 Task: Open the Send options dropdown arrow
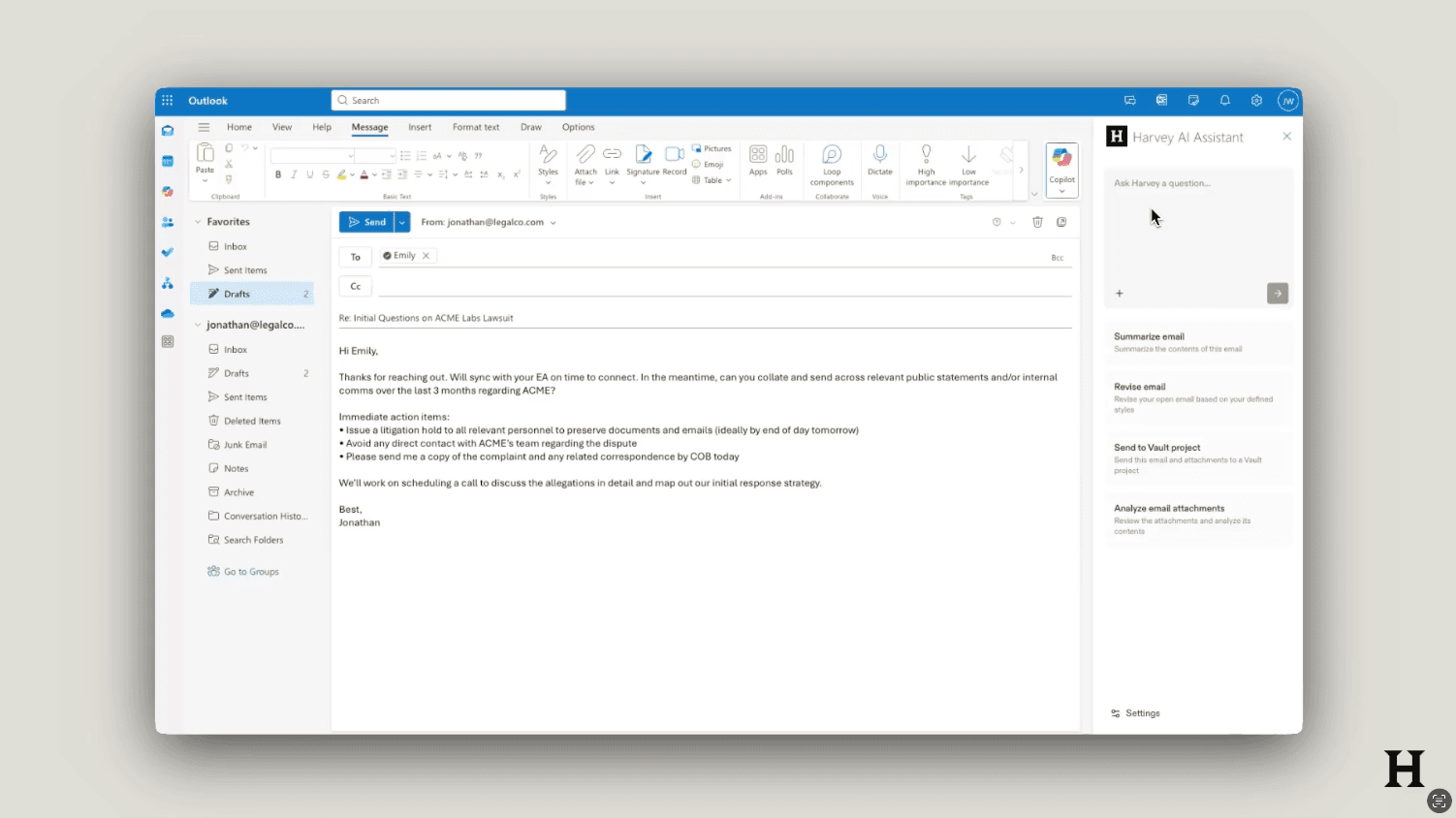tap(401, 222)
